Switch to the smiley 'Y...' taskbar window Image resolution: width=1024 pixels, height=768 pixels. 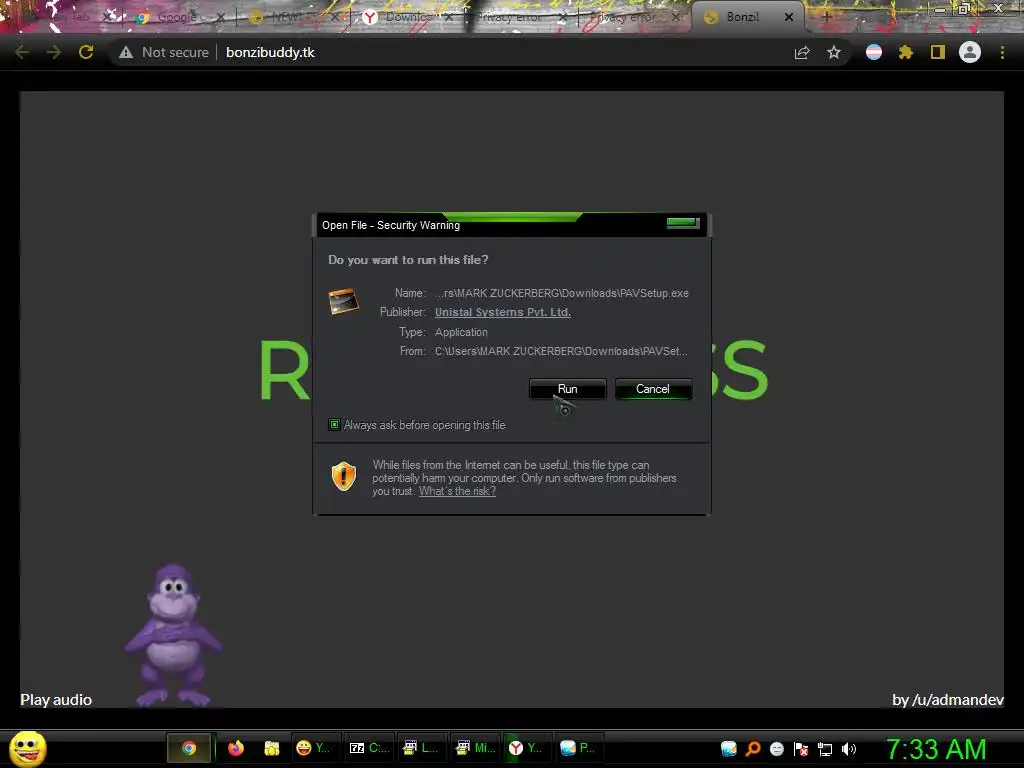tap(313, 748)
